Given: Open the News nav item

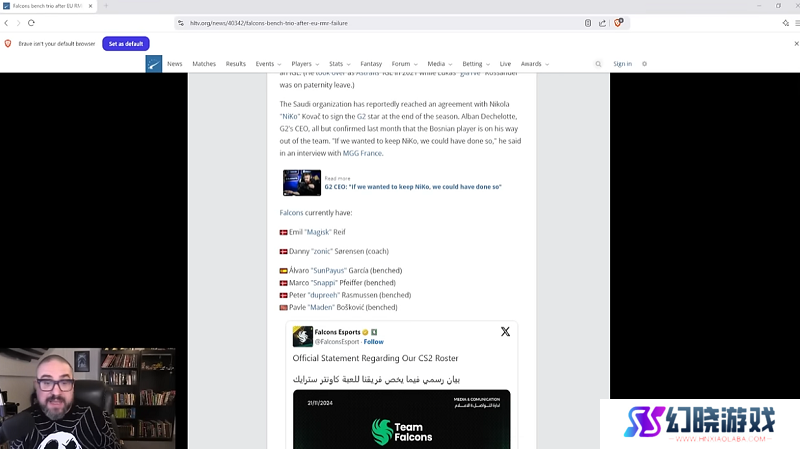Looking at the screenshot, I should [174, 64].
